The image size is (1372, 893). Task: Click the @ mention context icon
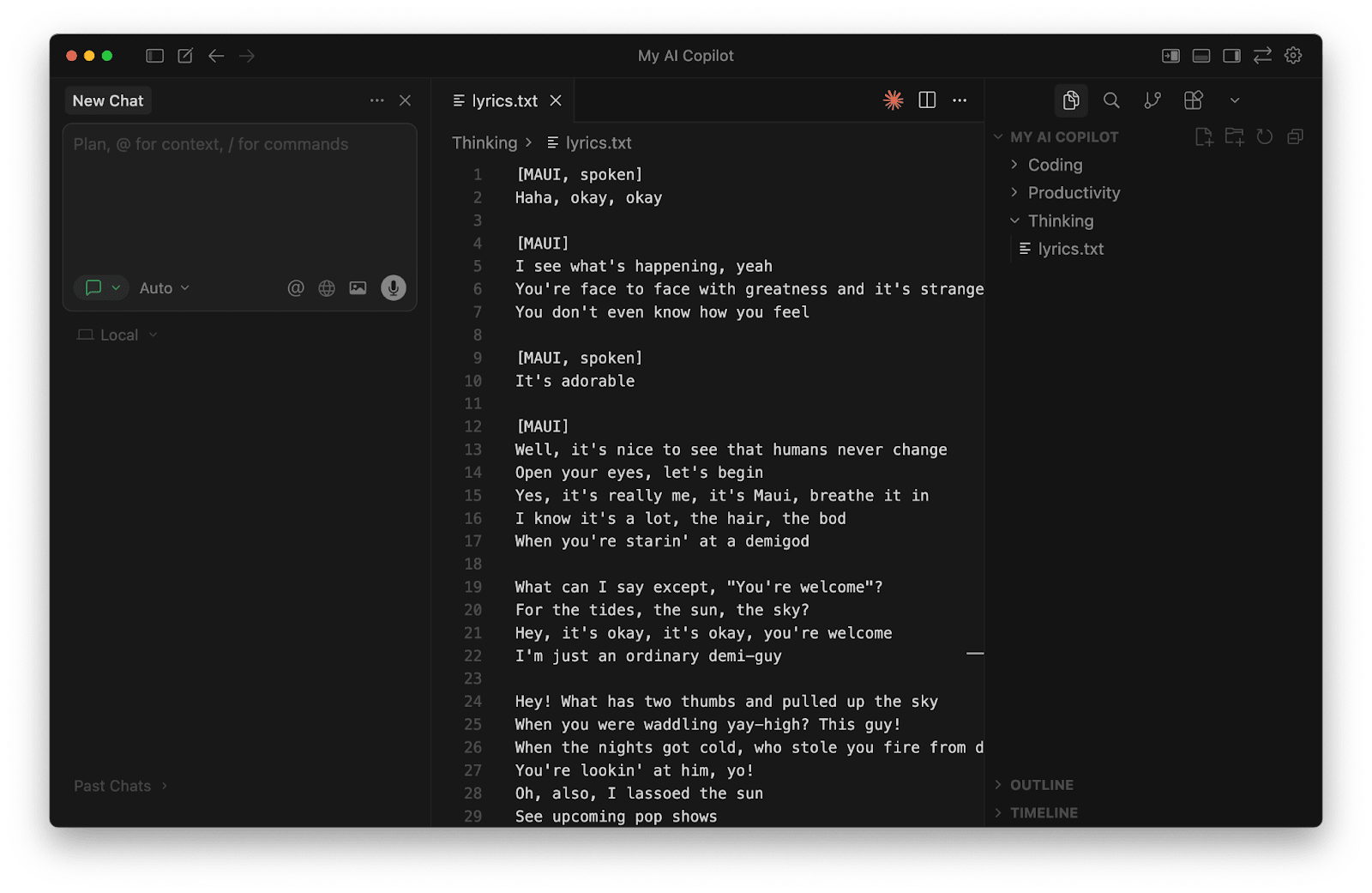pos(296,288)
